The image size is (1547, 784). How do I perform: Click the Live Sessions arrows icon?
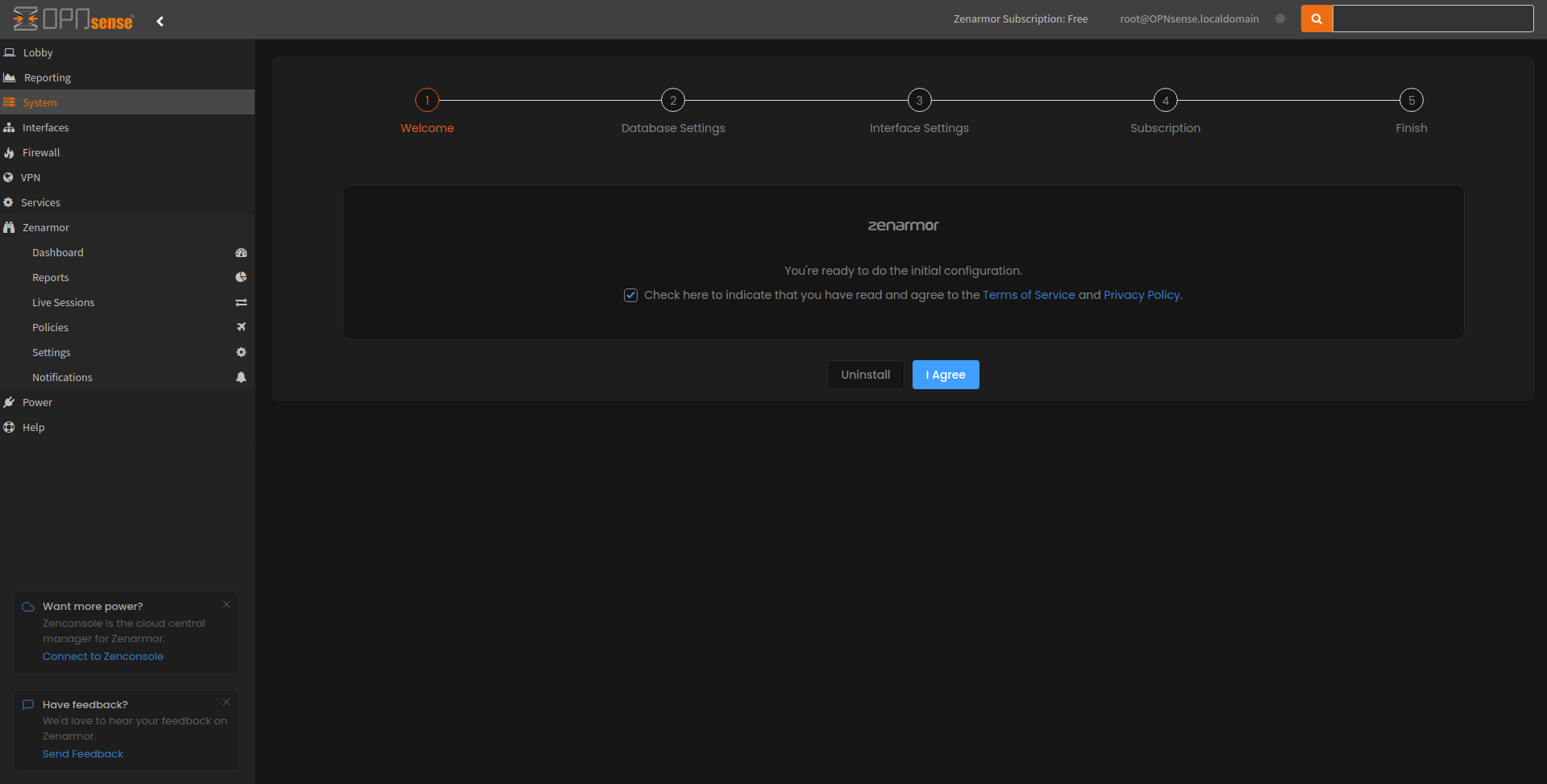[x=241, y=302]
